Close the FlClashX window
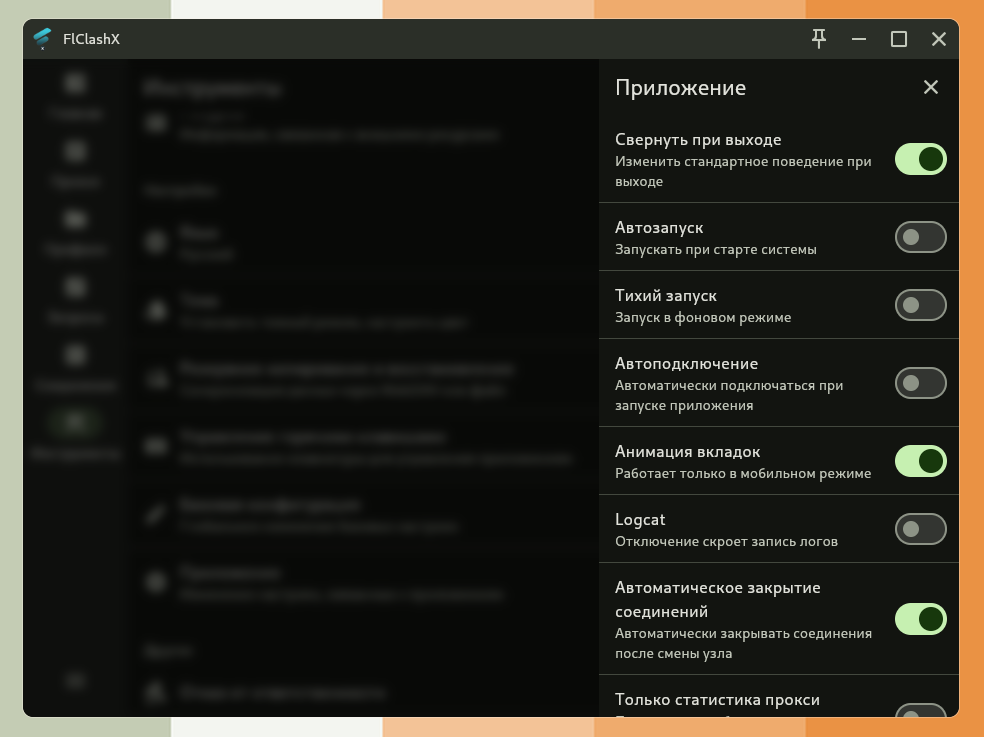The width and height of the screenshot is (984, 737). tap(938, 39)
